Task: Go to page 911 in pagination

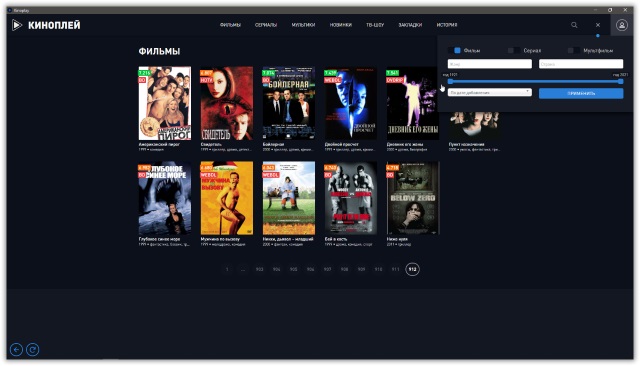Action: tap(395, 269)
